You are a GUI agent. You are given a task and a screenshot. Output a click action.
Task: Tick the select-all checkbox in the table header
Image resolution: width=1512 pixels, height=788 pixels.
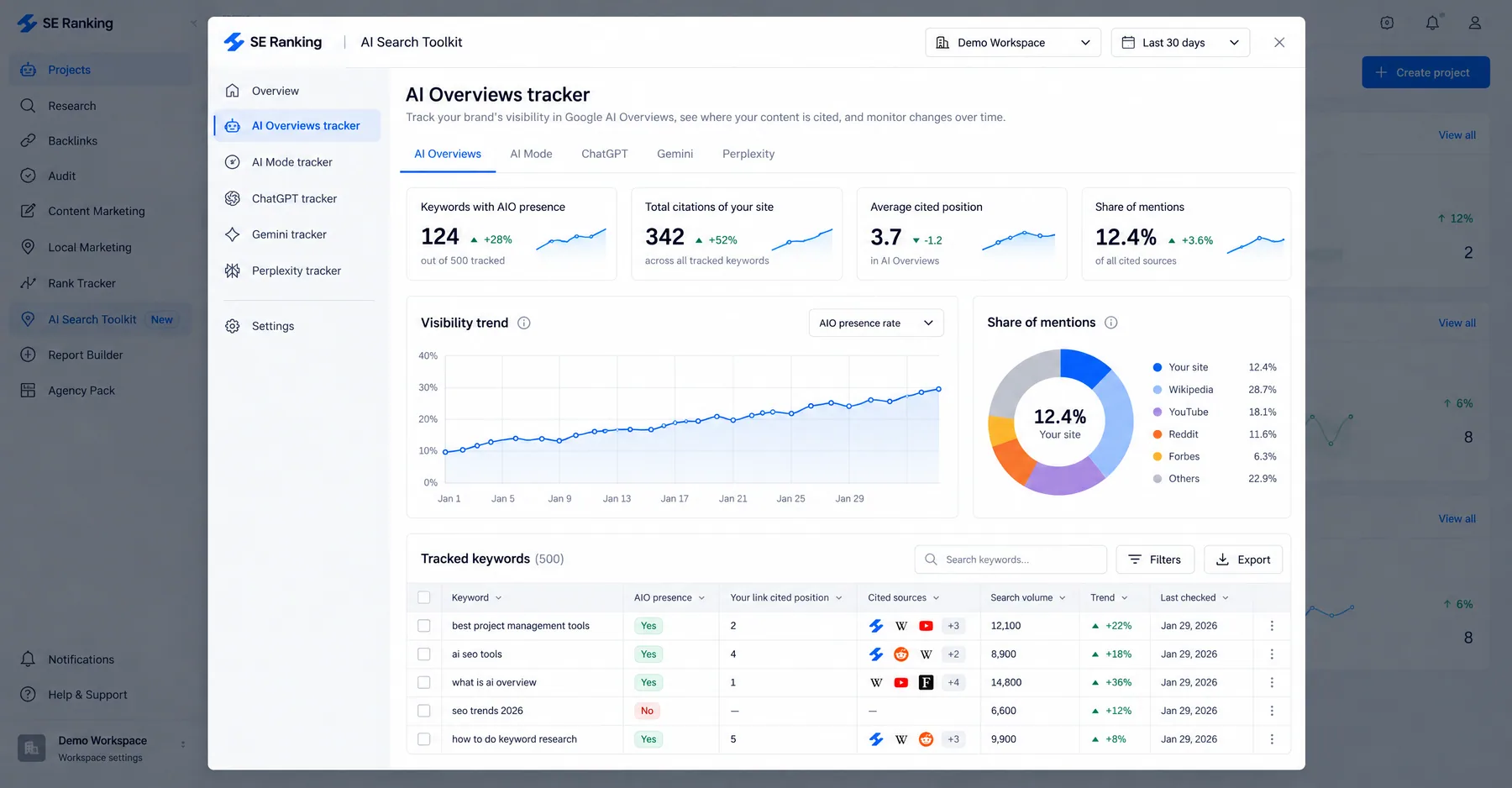pyautogui.click(x=424, y=597)
